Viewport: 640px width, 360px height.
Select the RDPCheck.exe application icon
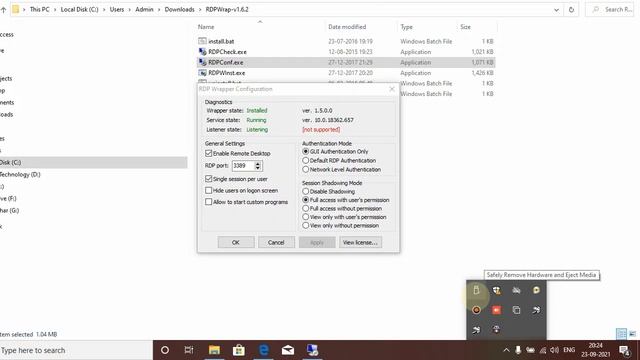coord(202,52)
